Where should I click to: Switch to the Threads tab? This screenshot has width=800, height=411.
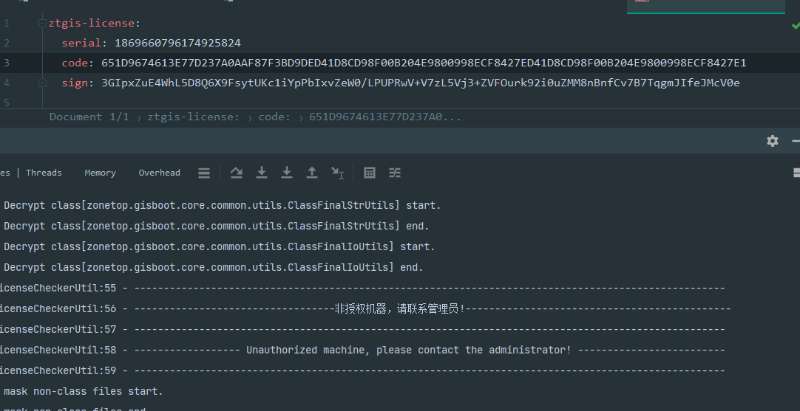pos(43,173)
